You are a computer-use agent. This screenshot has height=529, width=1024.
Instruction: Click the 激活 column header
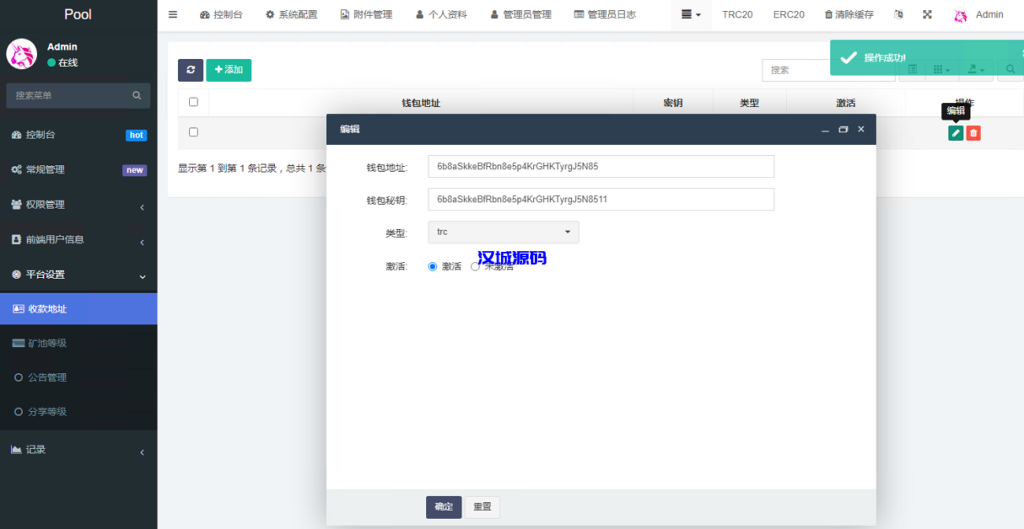(846, 103)
